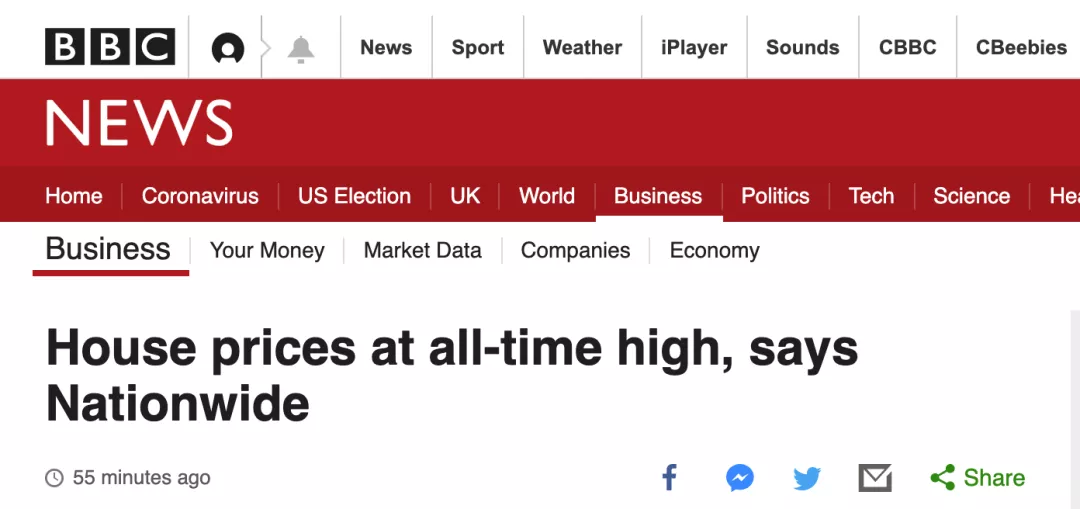Open the account profile icon
1080x509 pixels.
[228, 48]
